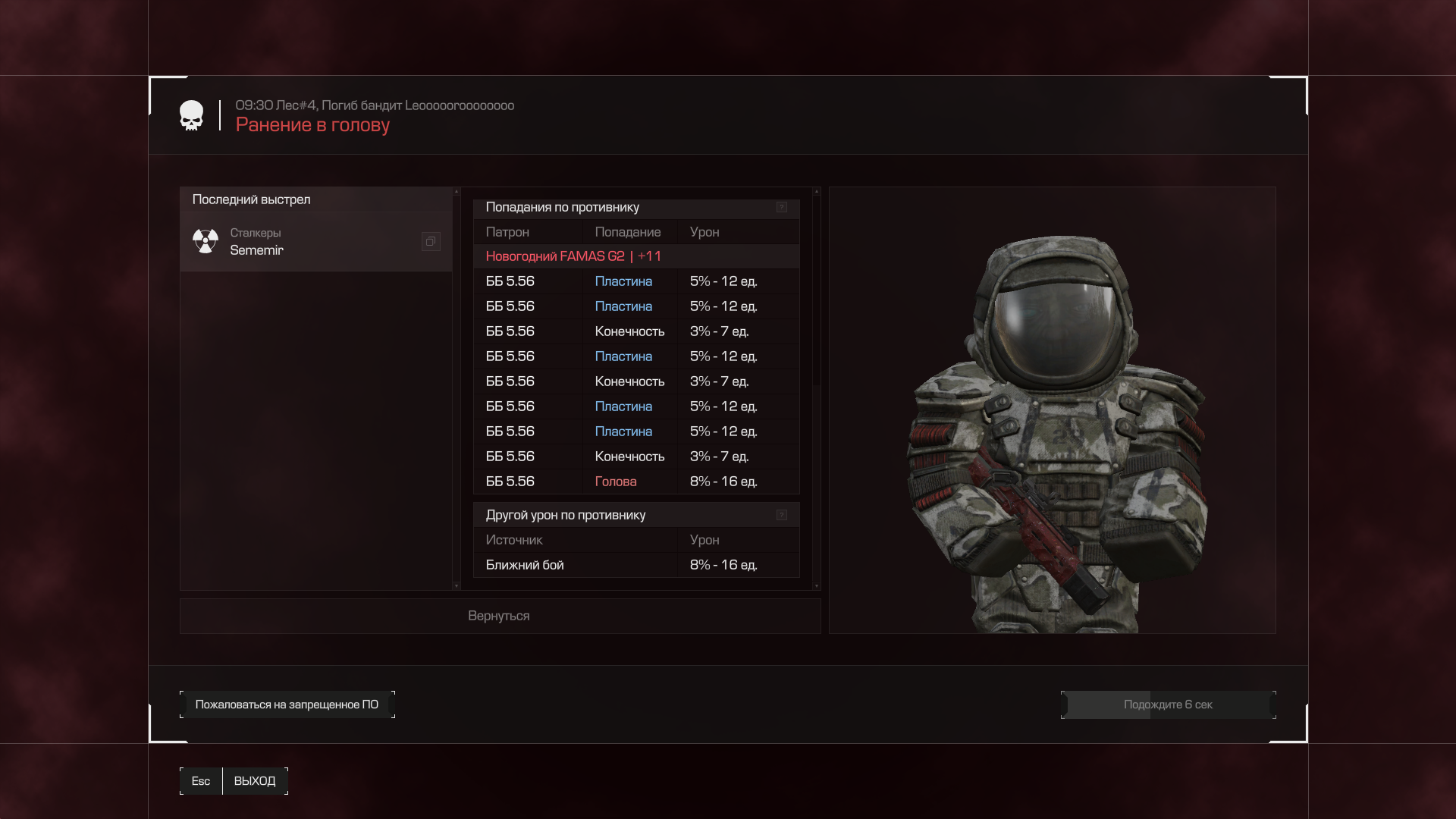Click the 'Патрон' column header
Viewport: 1456px width, 819px height.
tap(507, 232)
